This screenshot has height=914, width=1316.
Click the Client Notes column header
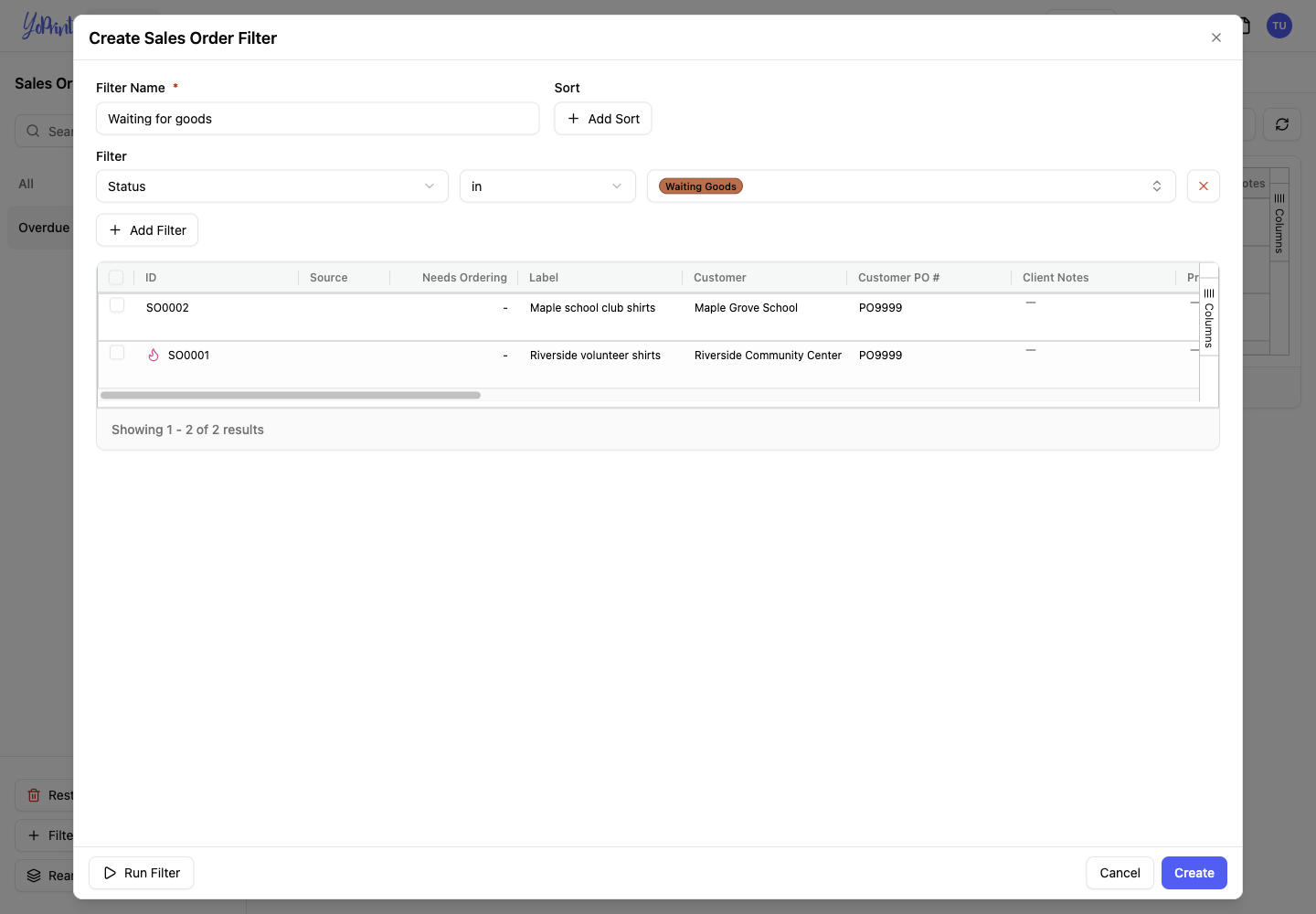coord(1094,277)
